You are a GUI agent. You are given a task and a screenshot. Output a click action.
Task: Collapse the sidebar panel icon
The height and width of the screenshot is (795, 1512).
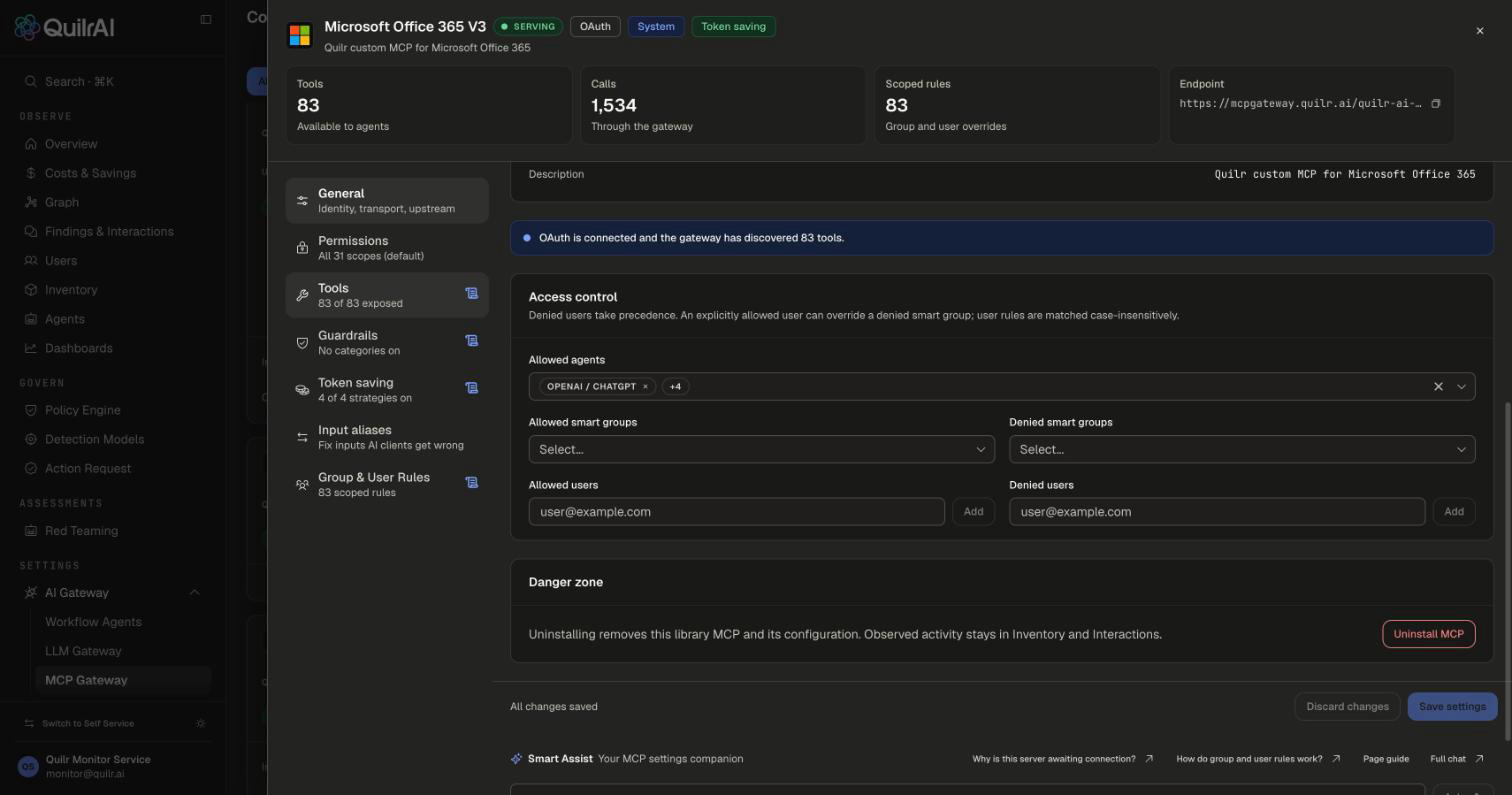click(x=206, y=19)
